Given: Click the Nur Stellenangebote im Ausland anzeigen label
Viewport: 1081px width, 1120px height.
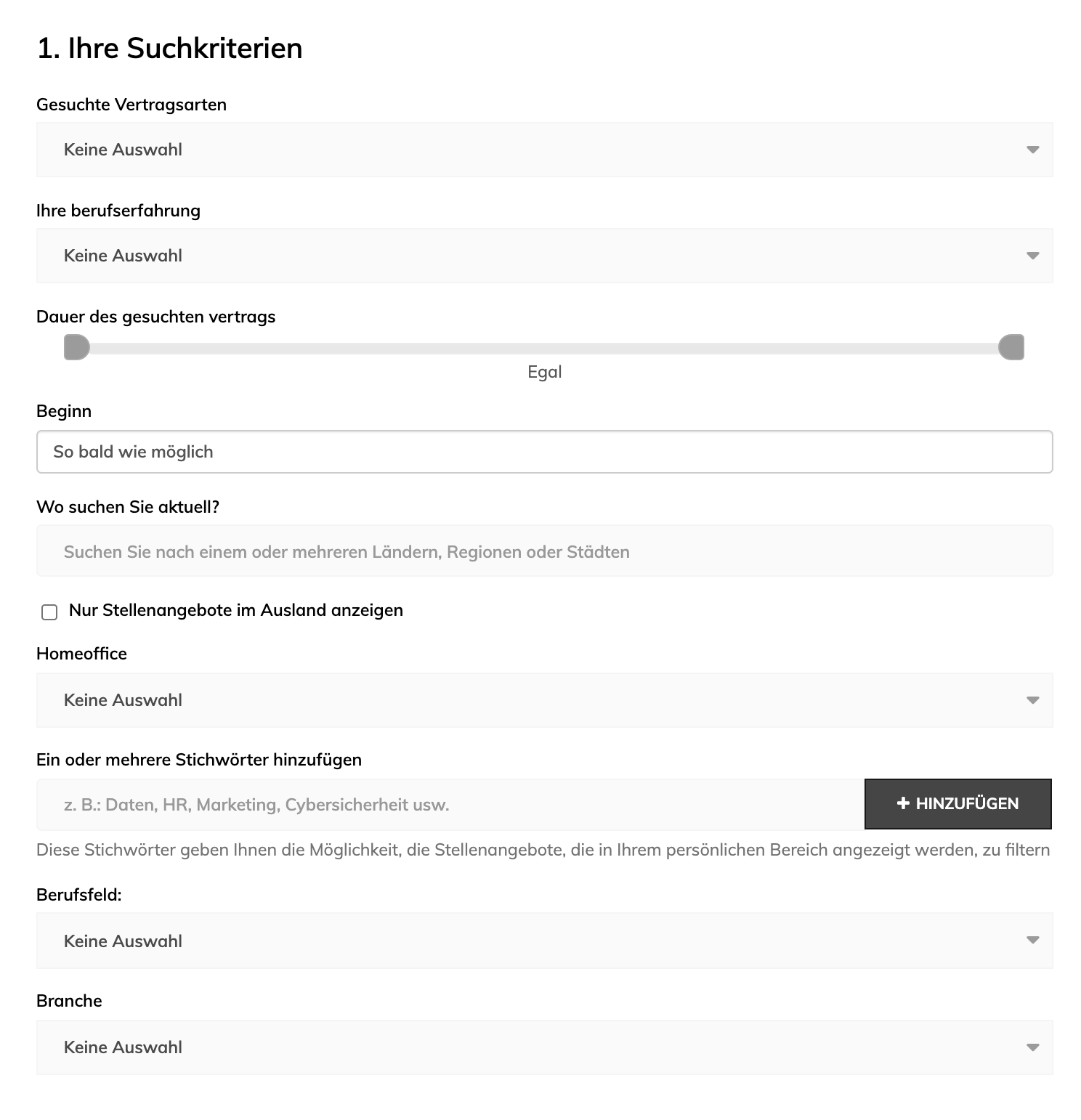Looking at the screenshot, I should point(236,610).
